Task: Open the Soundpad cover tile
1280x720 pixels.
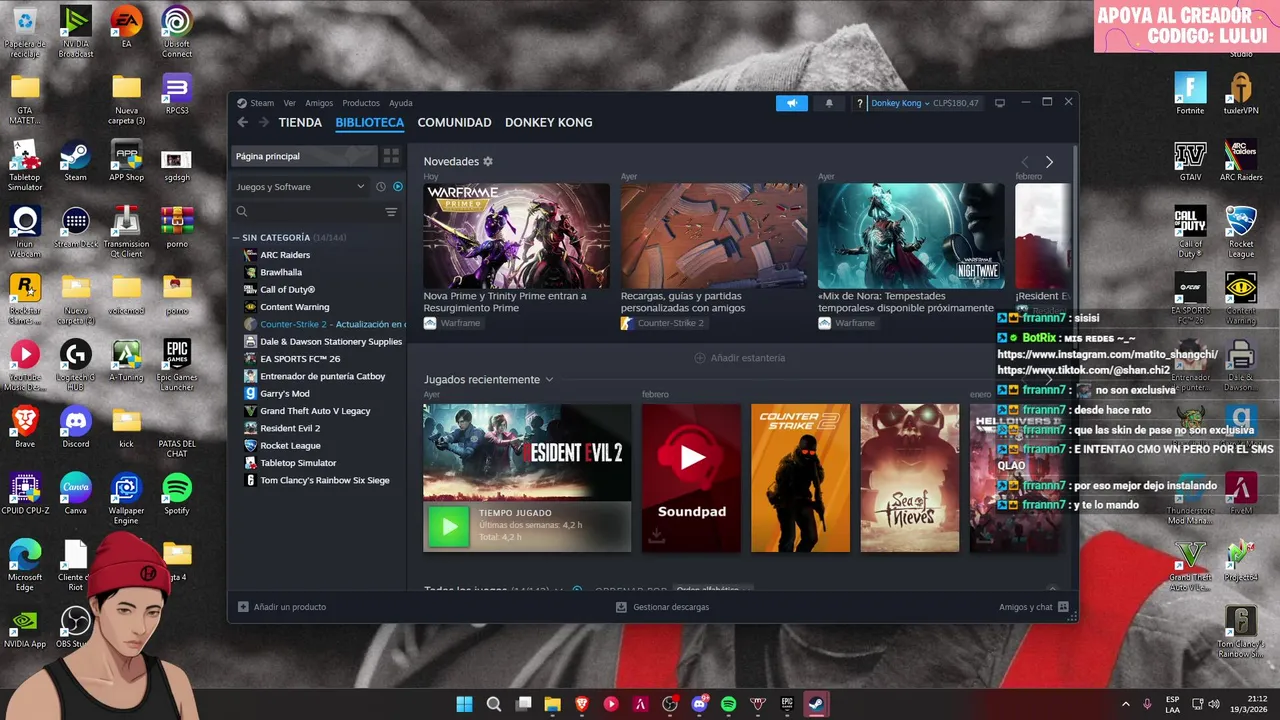Action: [691, 478]
